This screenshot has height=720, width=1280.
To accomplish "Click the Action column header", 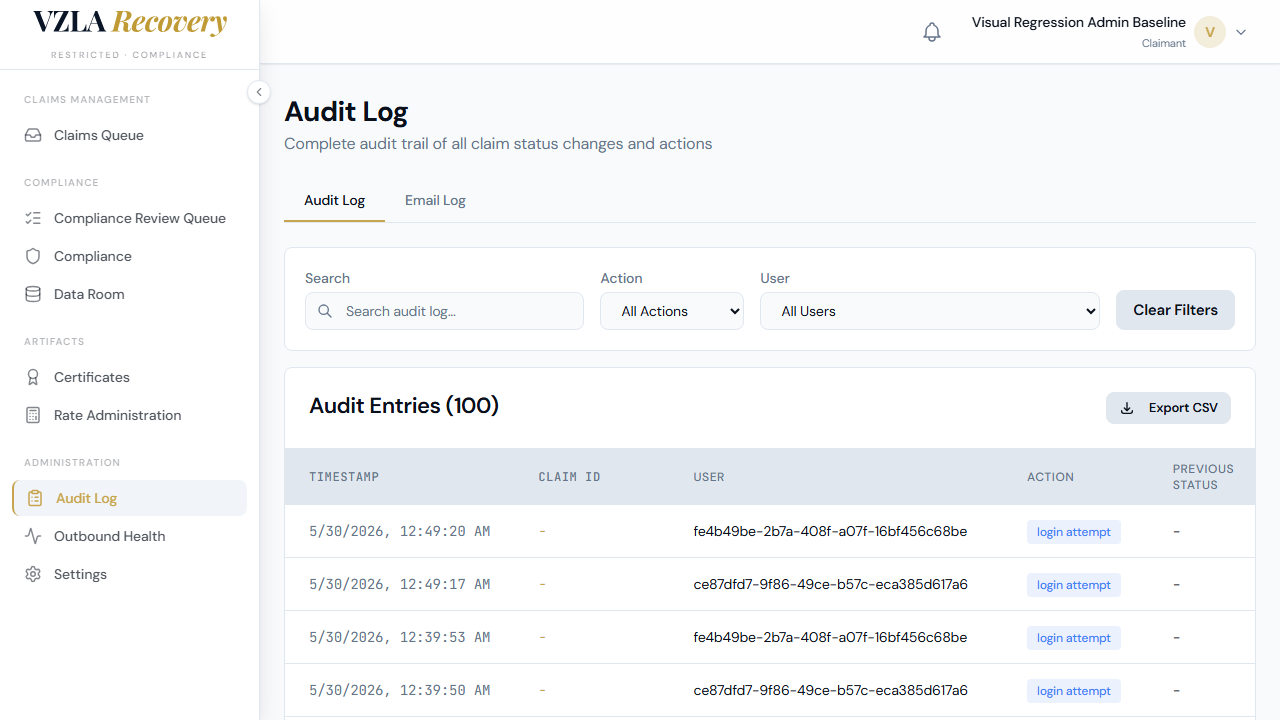I will click(1050, 477).
